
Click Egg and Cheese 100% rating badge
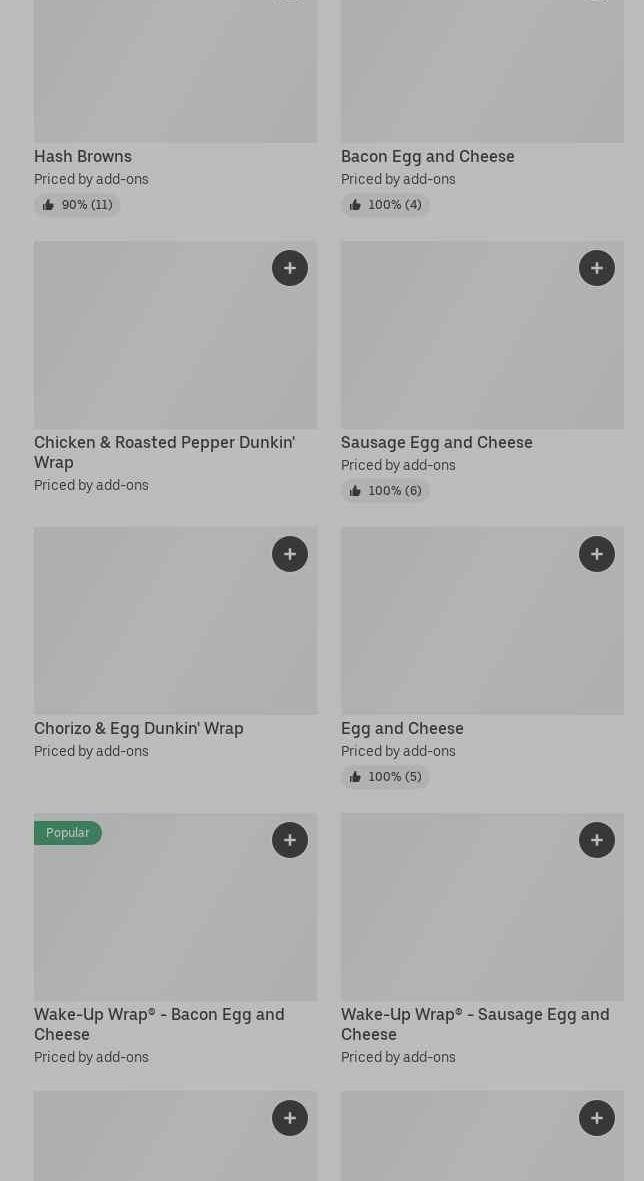tap(385, 777)
